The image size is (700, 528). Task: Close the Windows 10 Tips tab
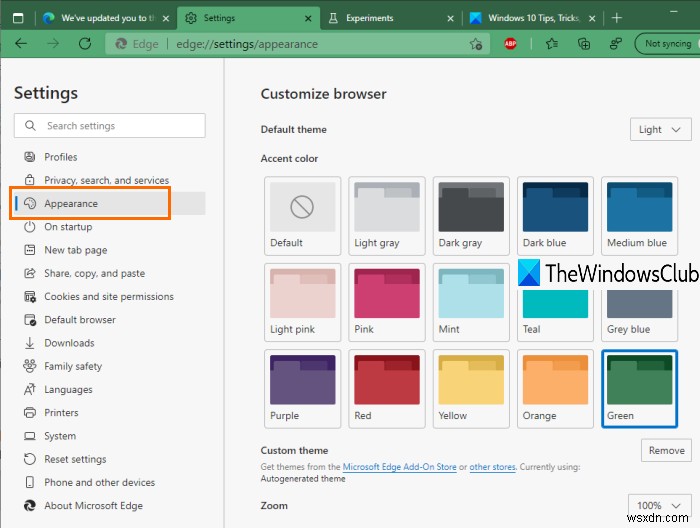point(592,18)
